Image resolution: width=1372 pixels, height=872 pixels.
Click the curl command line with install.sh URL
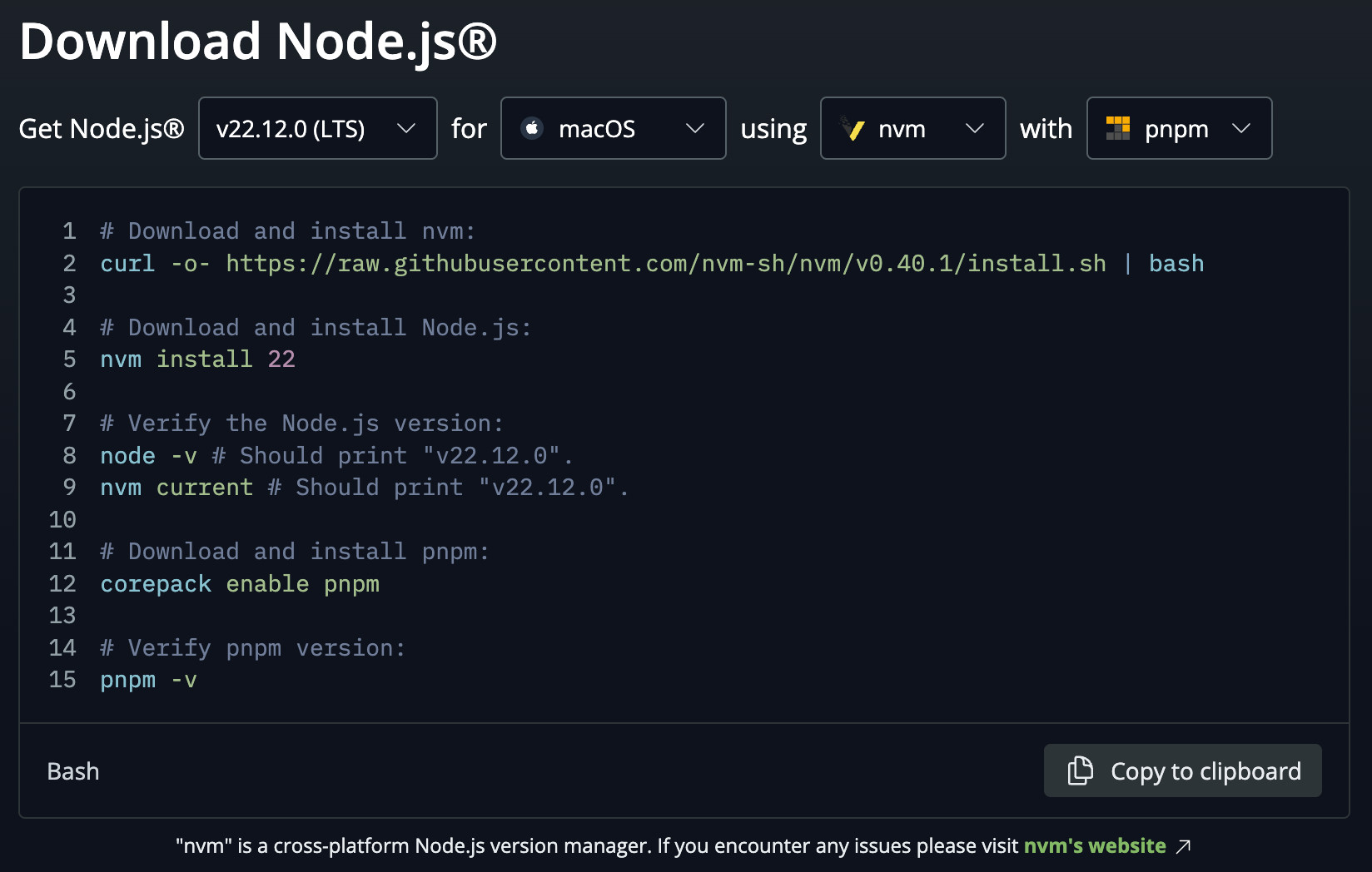click(x=652, y=263)
